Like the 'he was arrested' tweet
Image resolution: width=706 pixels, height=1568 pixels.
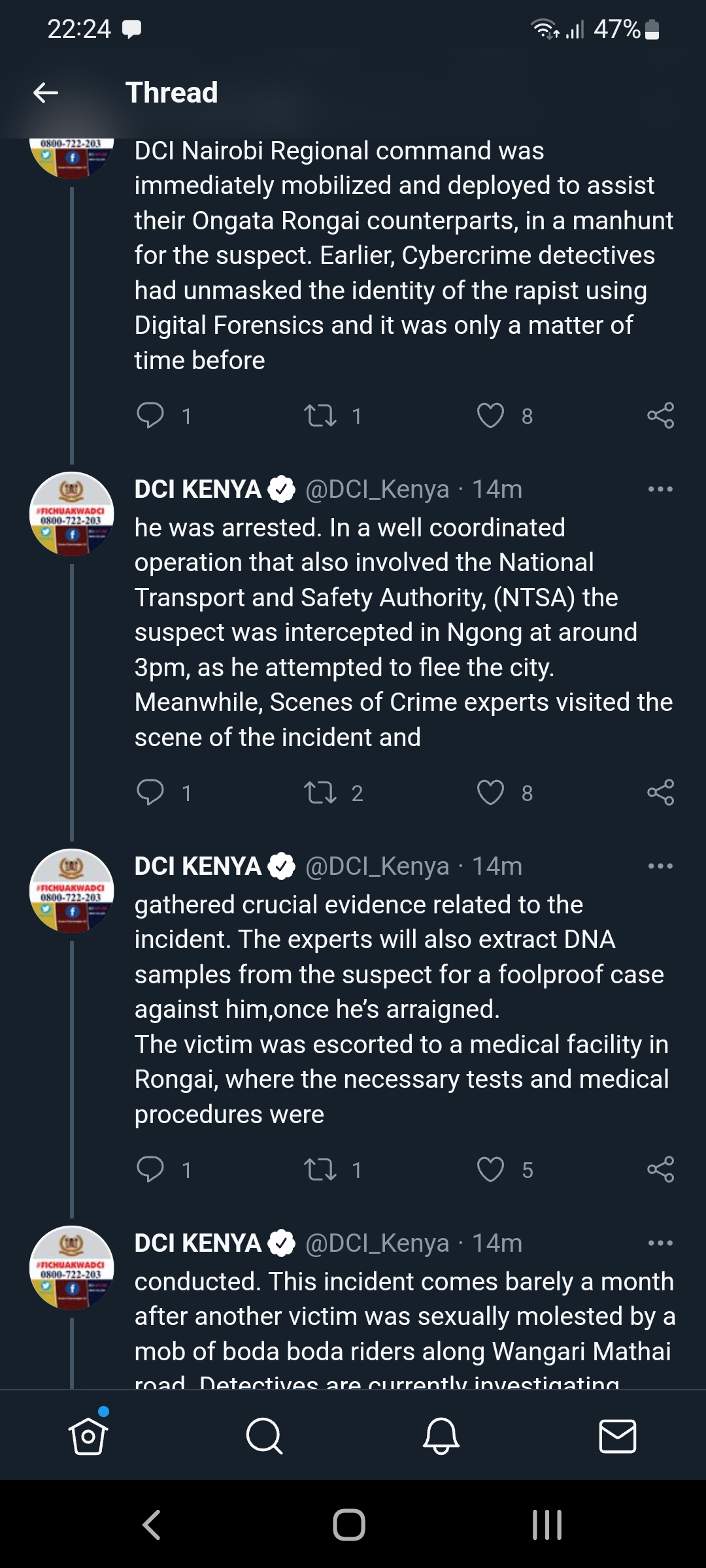pos(490,792)
